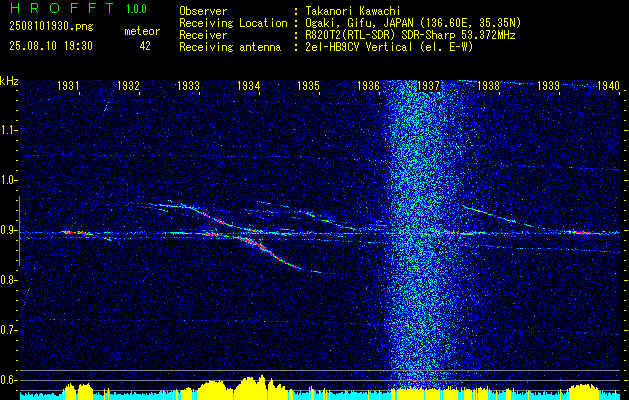Click the filename 2508101930.png

click(51, 27)
